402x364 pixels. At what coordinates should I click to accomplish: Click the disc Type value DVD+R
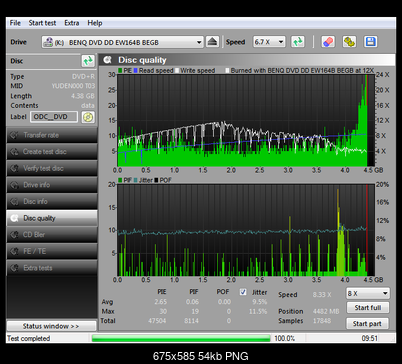[83, 76]
